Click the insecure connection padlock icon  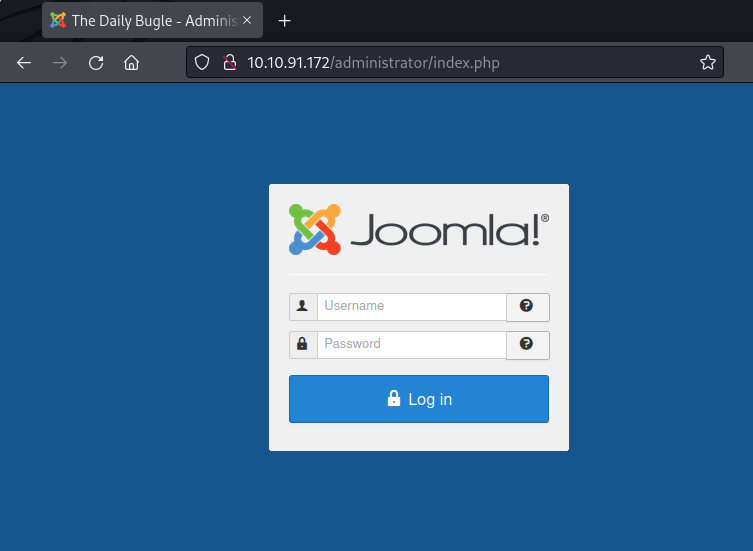click(230, 62)
